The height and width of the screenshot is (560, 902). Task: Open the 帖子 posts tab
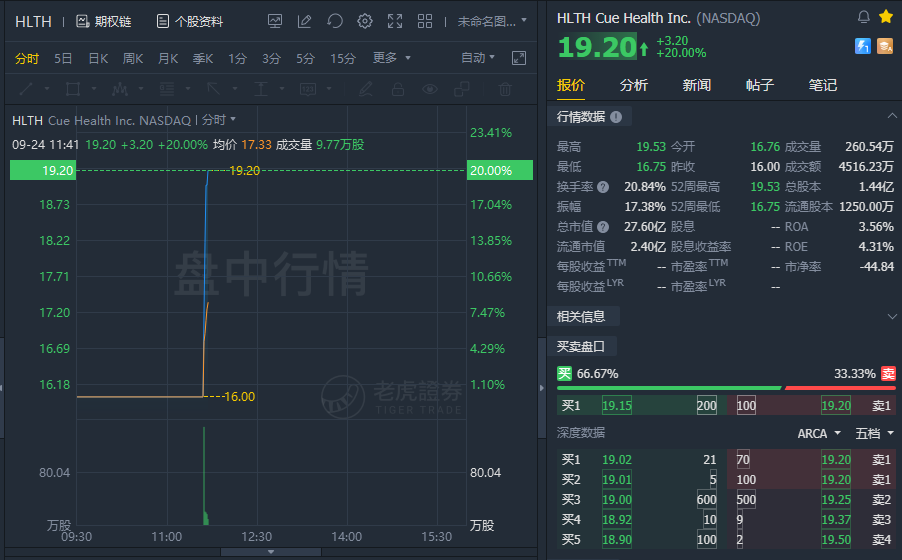tap(760, 85)
